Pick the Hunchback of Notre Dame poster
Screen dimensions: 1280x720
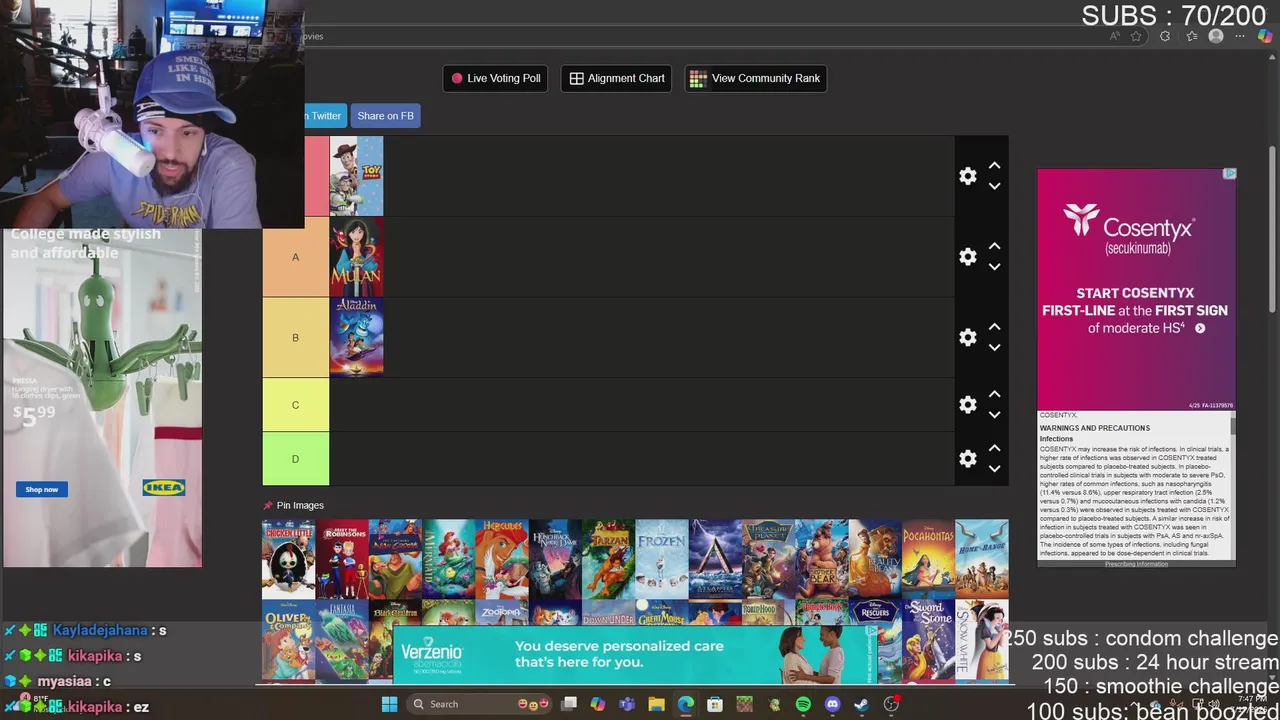coord(555,559)
